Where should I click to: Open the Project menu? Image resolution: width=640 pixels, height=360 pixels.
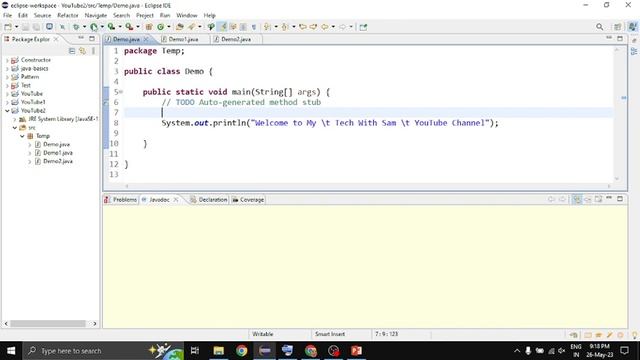144,15
